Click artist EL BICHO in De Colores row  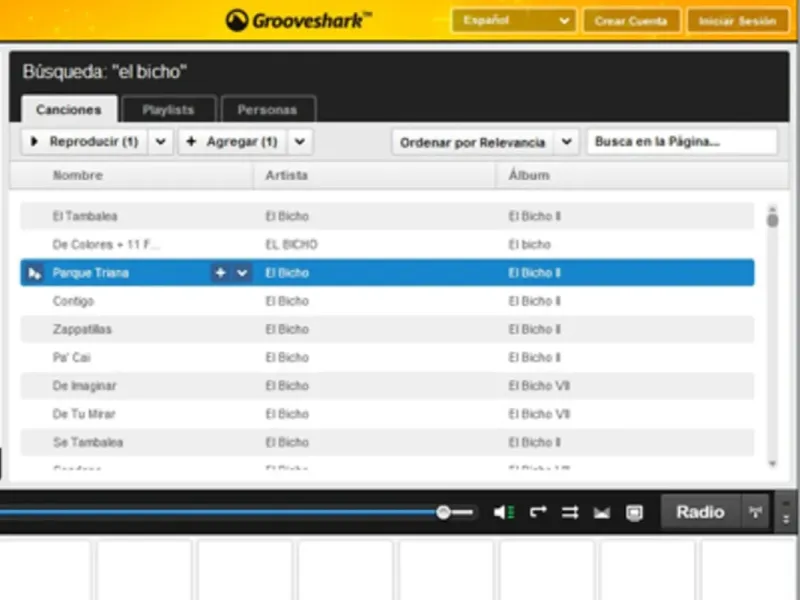coord(291,244)
